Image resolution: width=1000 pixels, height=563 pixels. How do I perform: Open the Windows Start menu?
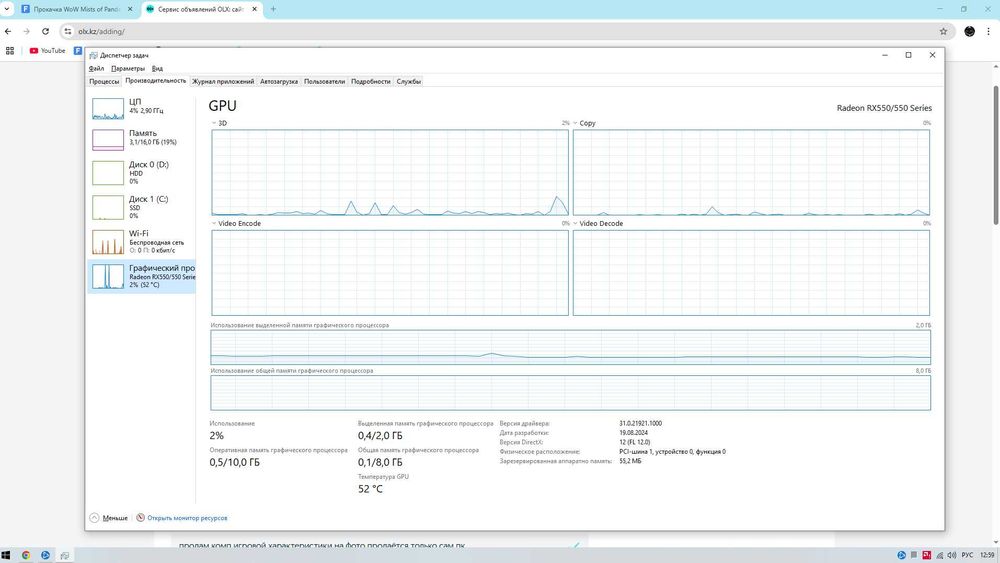6,555
